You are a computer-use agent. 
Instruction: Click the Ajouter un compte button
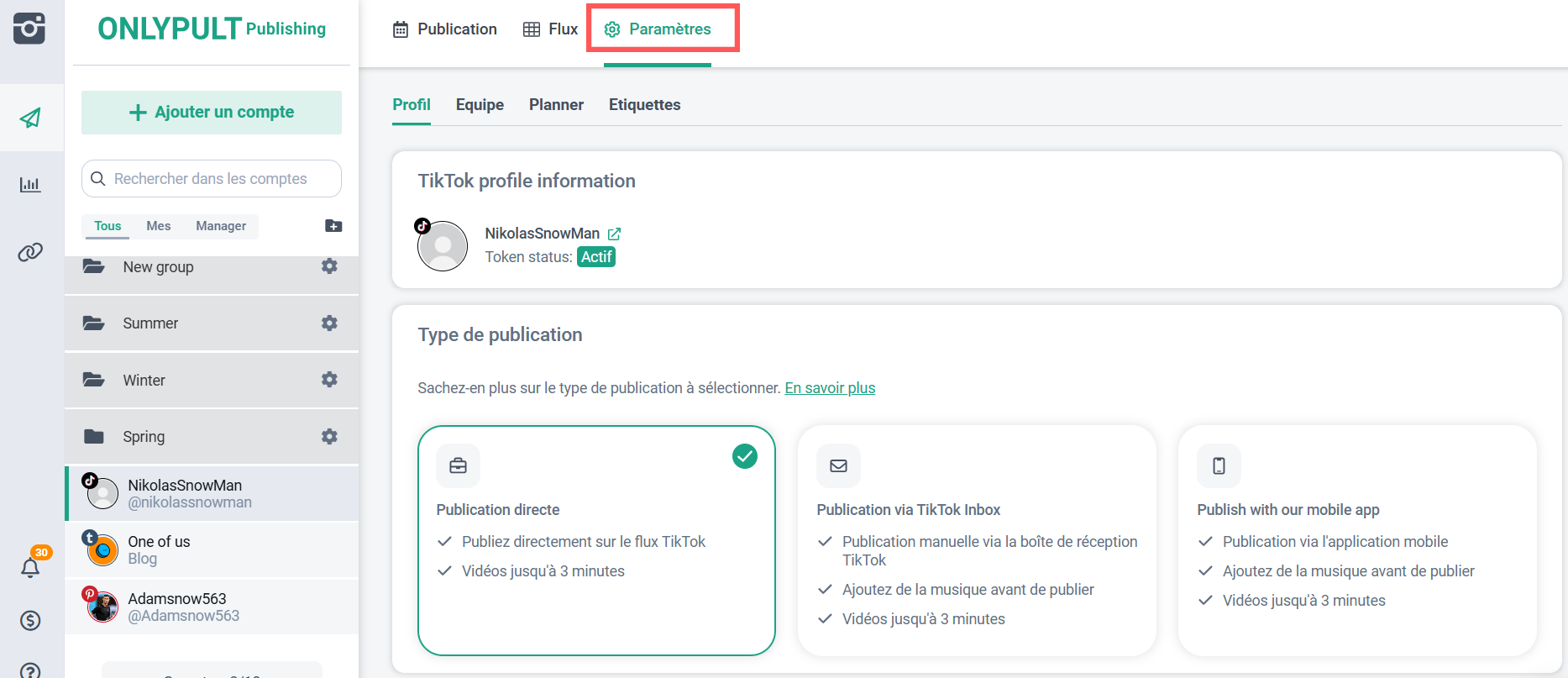pyautogui.click(x=212, y=113)
